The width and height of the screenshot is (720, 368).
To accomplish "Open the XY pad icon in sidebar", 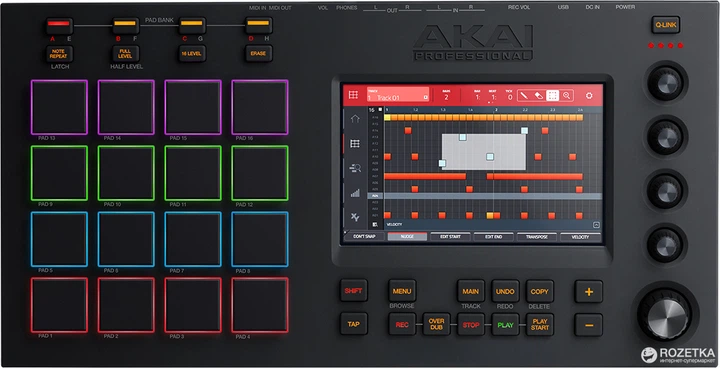I will [355, 217].
